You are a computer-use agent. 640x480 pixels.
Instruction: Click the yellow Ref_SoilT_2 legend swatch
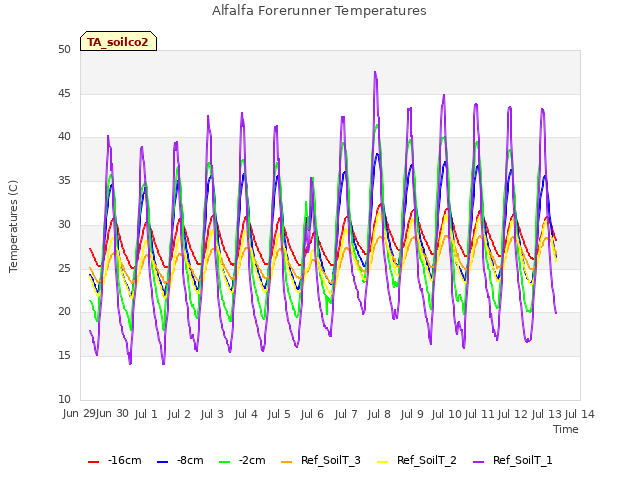(x=382, y=462)
